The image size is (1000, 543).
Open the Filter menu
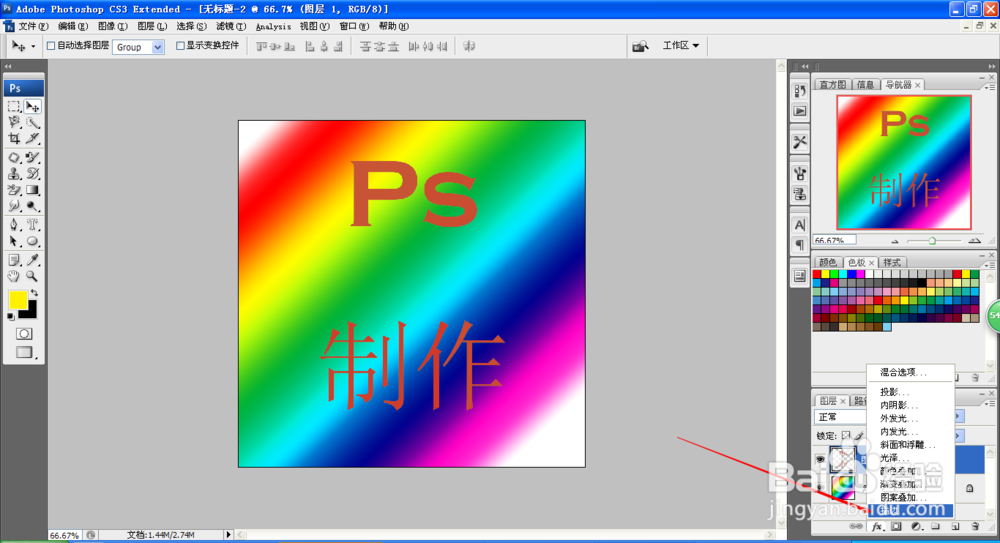click(x=231, y=26)
